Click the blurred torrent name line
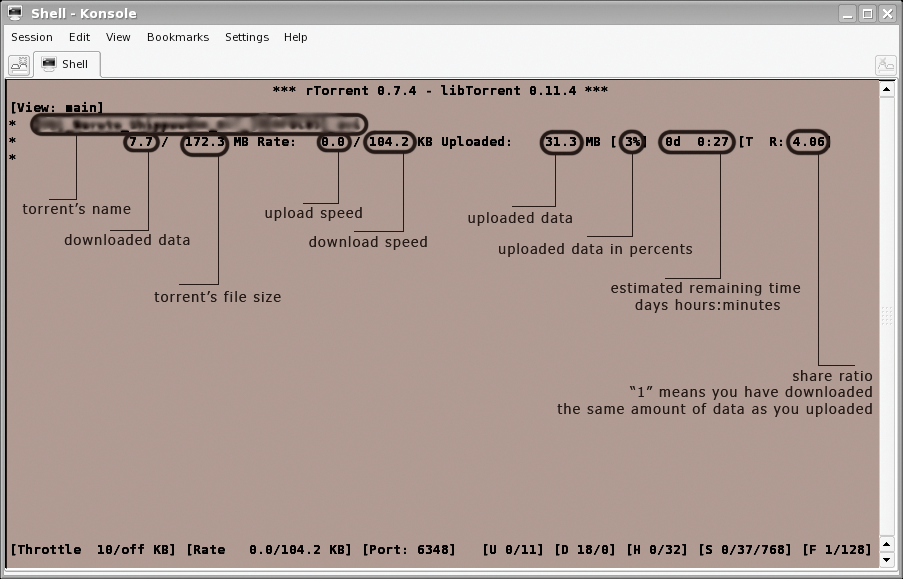Image resolution: width=903 pixels, height=579 pixels. [x=199, y=124]
